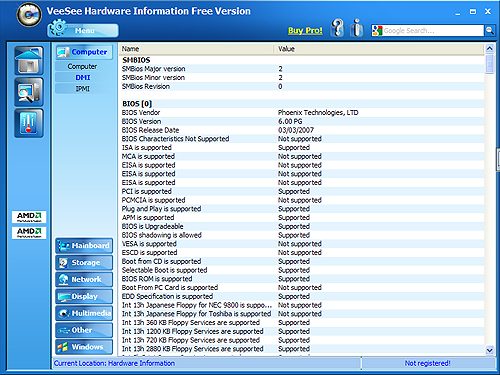Select BIOS Characteristics Not Supported row

click(302, 139)
